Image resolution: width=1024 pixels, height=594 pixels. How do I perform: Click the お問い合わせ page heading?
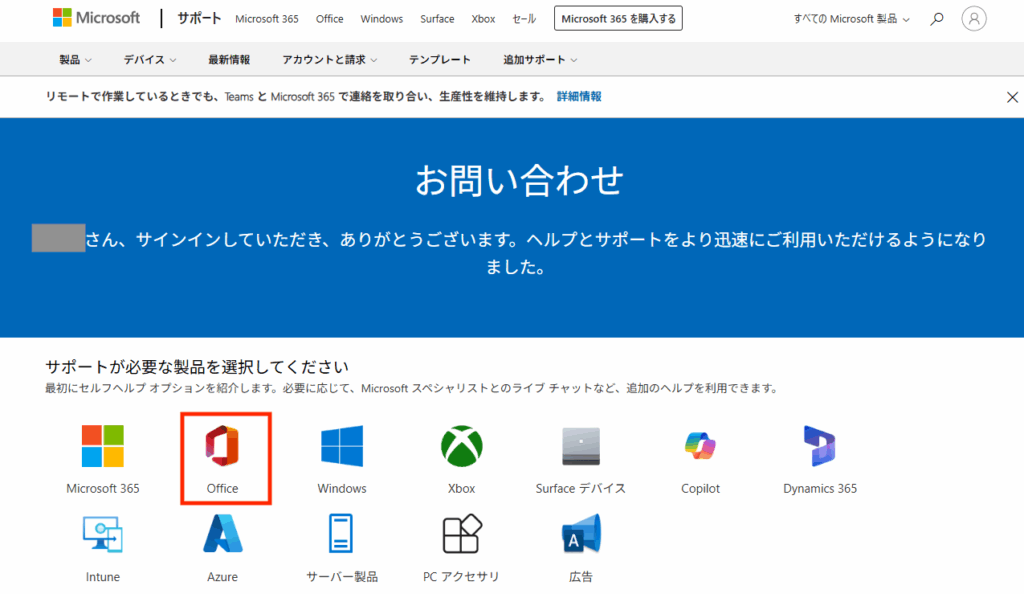pyautogui.click(x=519, y=180)
